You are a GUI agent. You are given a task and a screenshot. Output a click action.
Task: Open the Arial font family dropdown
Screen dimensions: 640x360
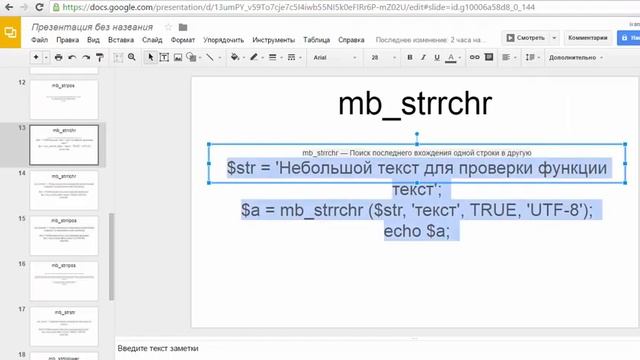pyautogui.click(x=335, y=58)
